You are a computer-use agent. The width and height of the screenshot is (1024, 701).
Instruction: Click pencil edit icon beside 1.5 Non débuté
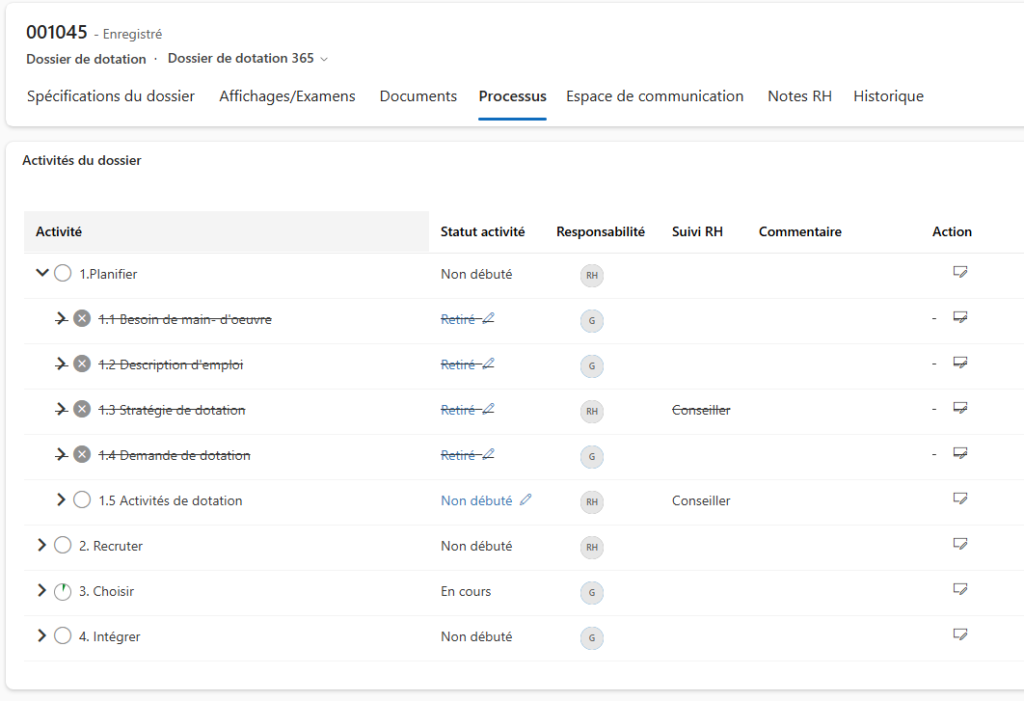pos(526,500)
